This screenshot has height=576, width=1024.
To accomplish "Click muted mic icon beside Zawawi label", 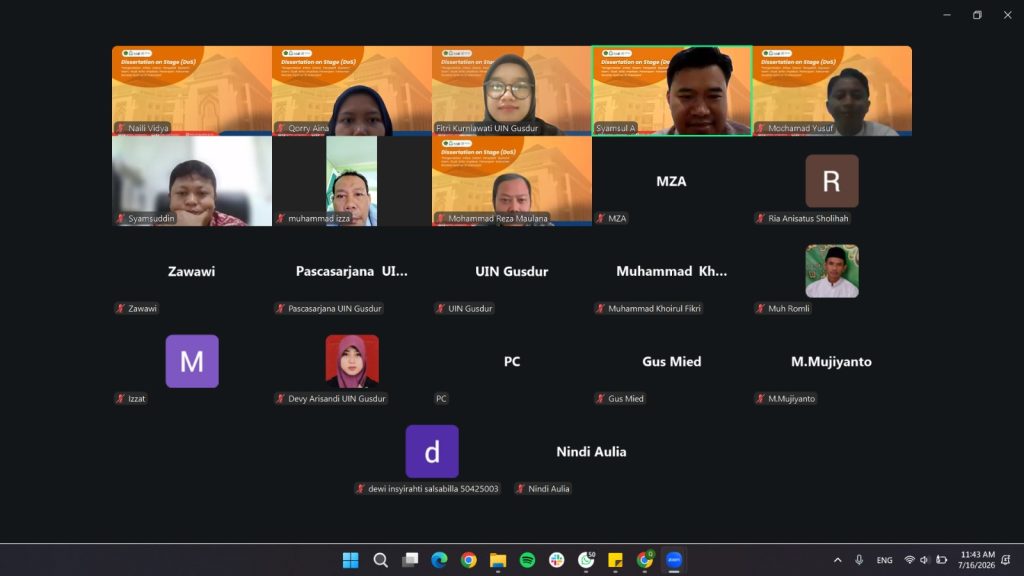I will point(121,308).
